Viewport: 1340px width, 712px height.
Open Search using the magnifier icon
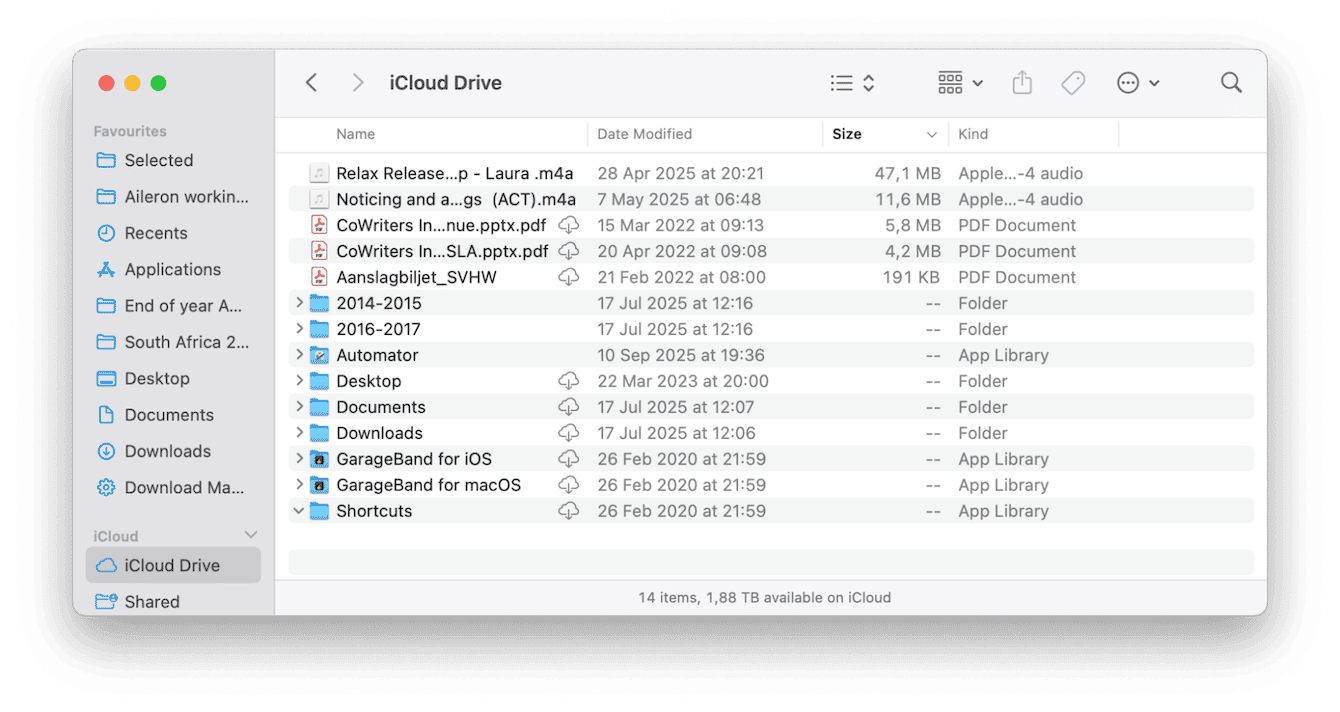(1231, 83)
